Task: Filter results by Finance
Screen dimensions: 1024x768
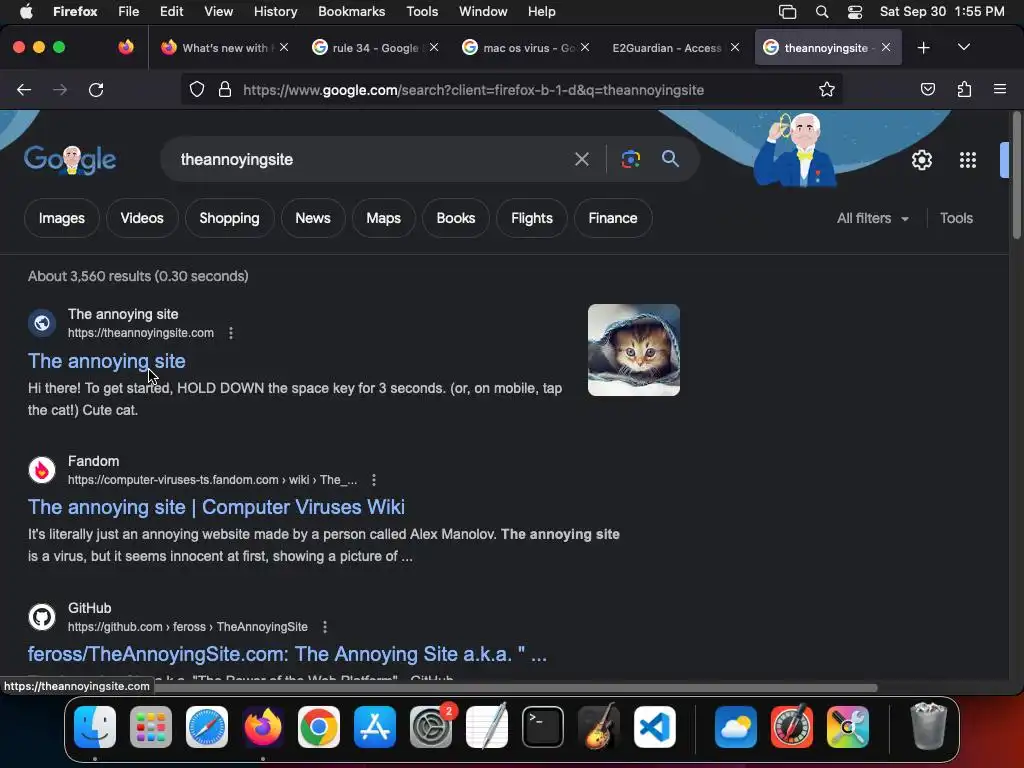Action: [x=613, y=218]
